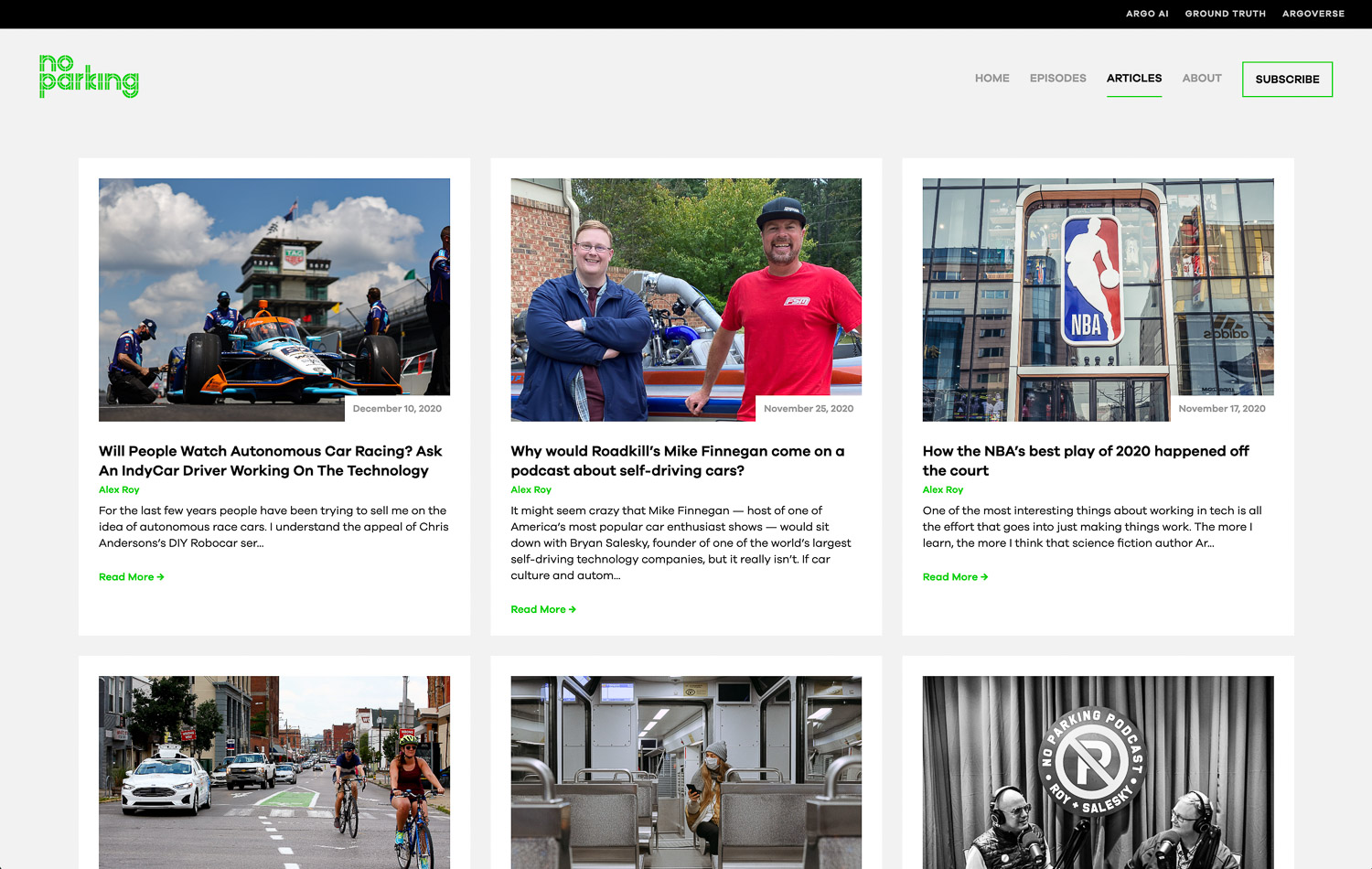Open the IndyCar race car thumbnail
This screenshot has height=869, width=1372.
click(274, 299)
